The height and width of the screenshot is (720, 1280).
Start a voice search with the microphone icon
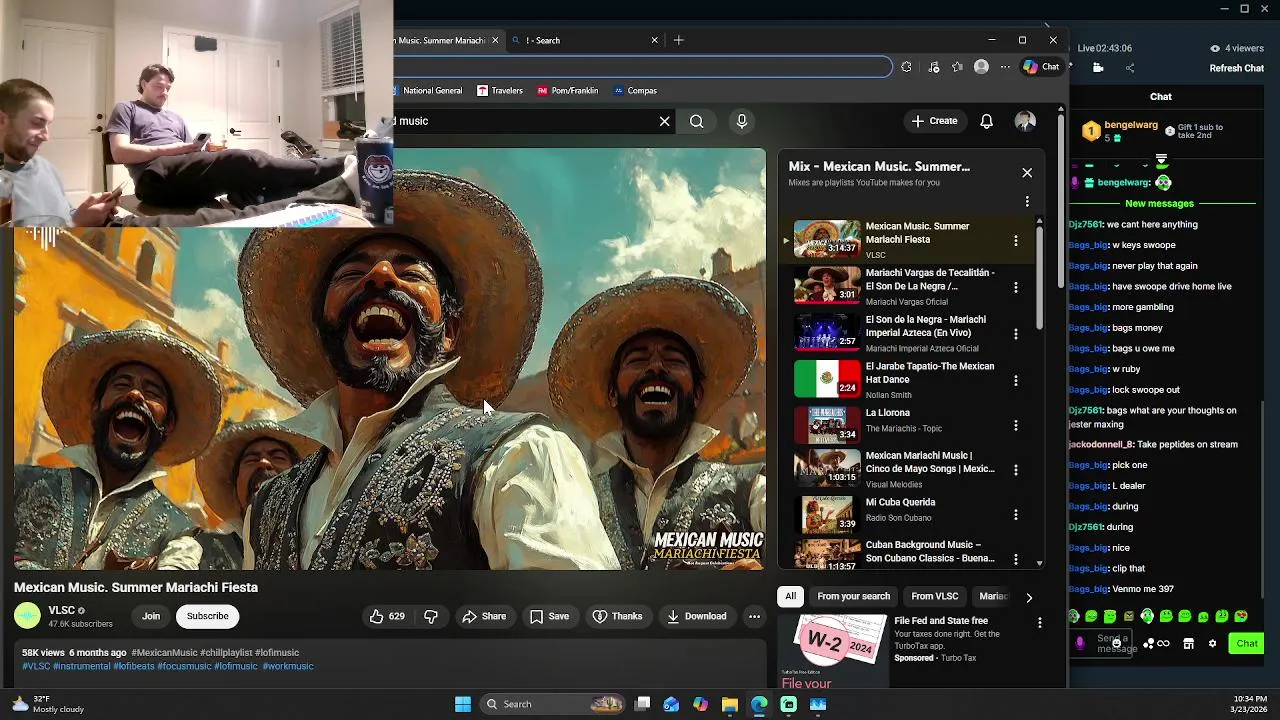coord(741,121)
